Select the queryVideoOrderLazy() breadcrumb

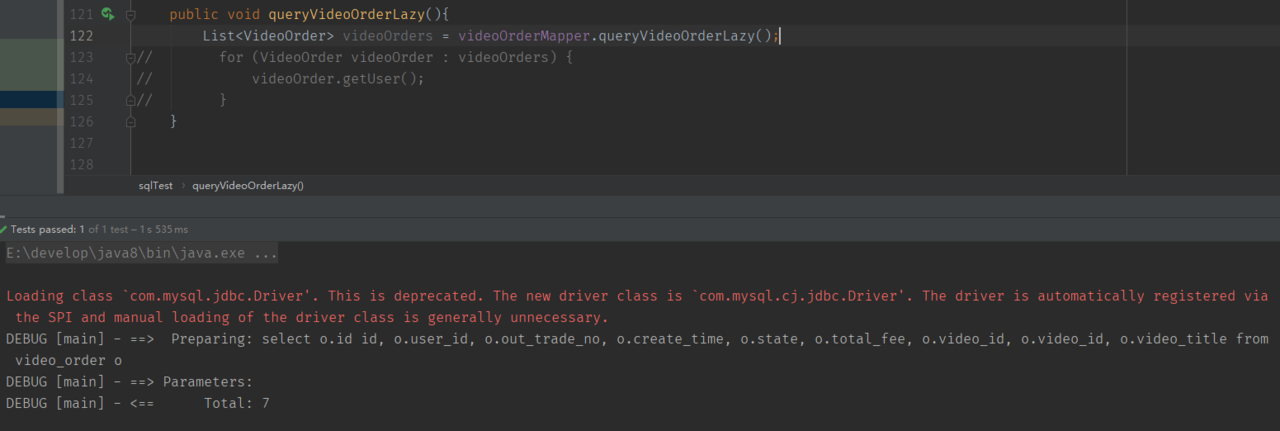pyautogui.click(x=248, y=185)
